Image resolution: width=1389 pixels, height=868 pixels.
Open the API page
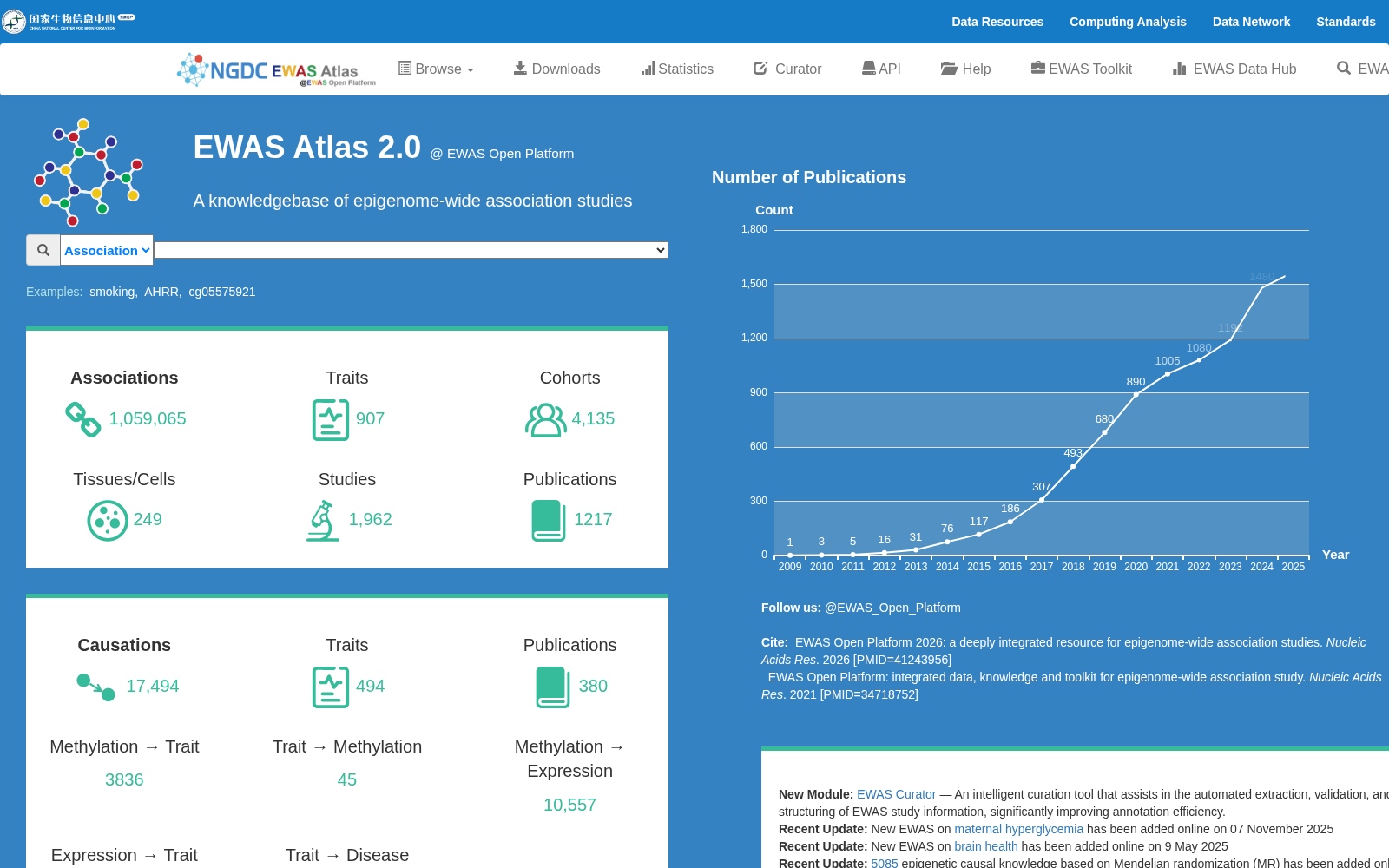881,69
